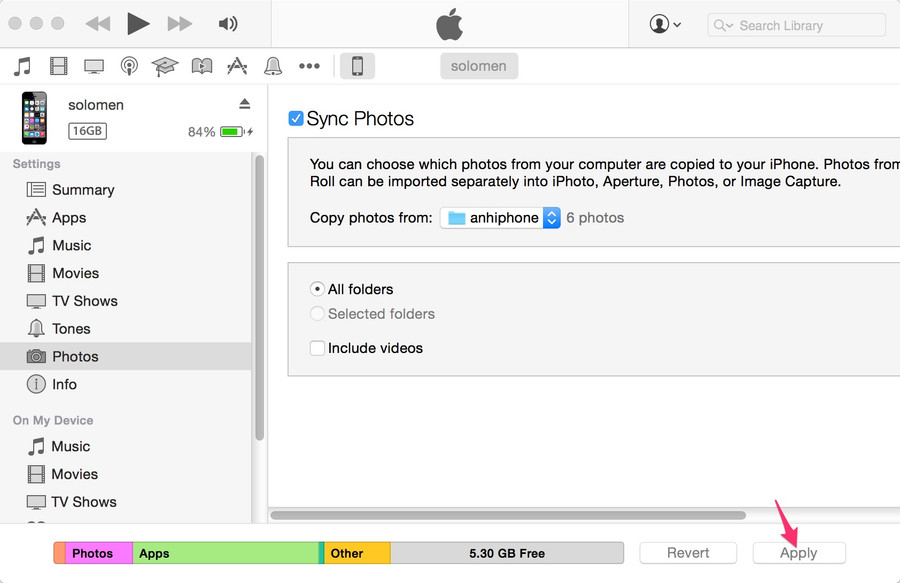Viewport: 900px width, 583px height.
Task: Open iTunes U graduation cap icon
Action: pos(165,66)
